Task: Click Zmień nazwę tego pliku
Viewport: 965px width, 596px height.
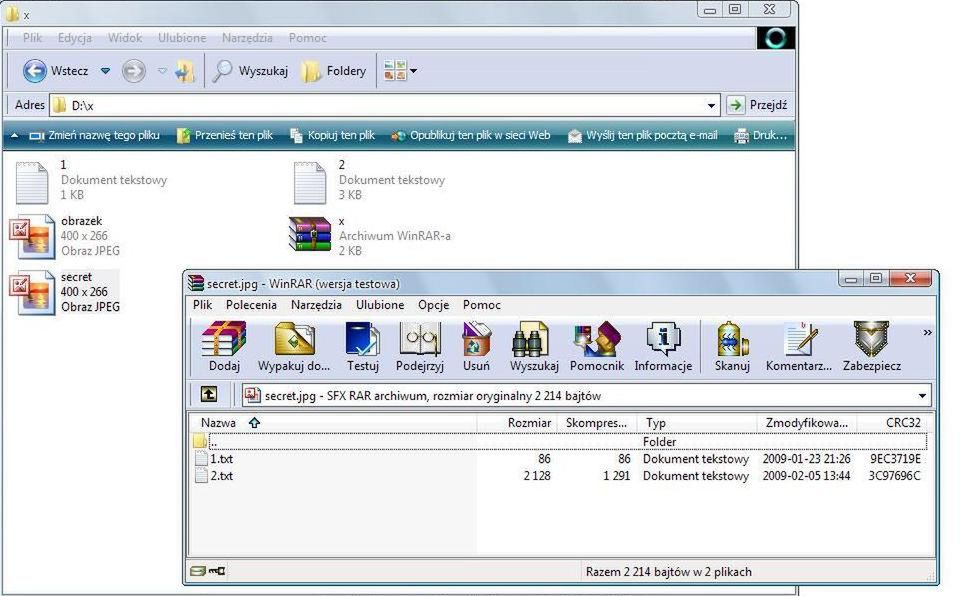Action: (95, 135)
